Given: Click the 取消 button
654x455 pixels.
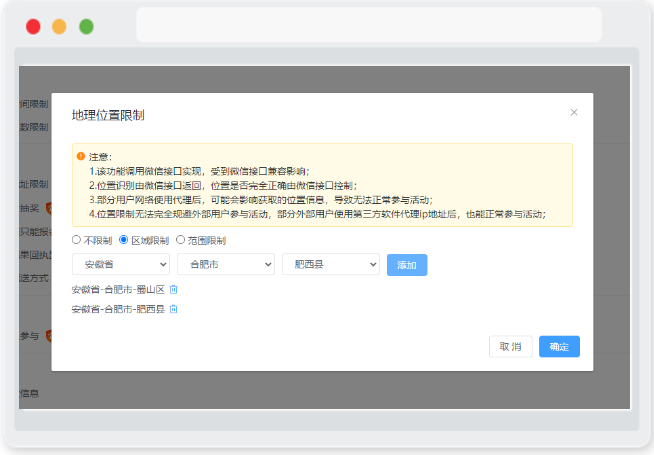Looking at the screenshot, I should click(511, 347).
